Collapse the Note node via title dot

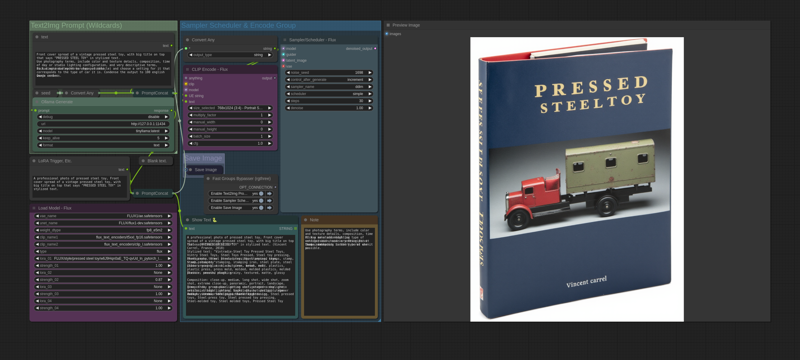point(305,220)
